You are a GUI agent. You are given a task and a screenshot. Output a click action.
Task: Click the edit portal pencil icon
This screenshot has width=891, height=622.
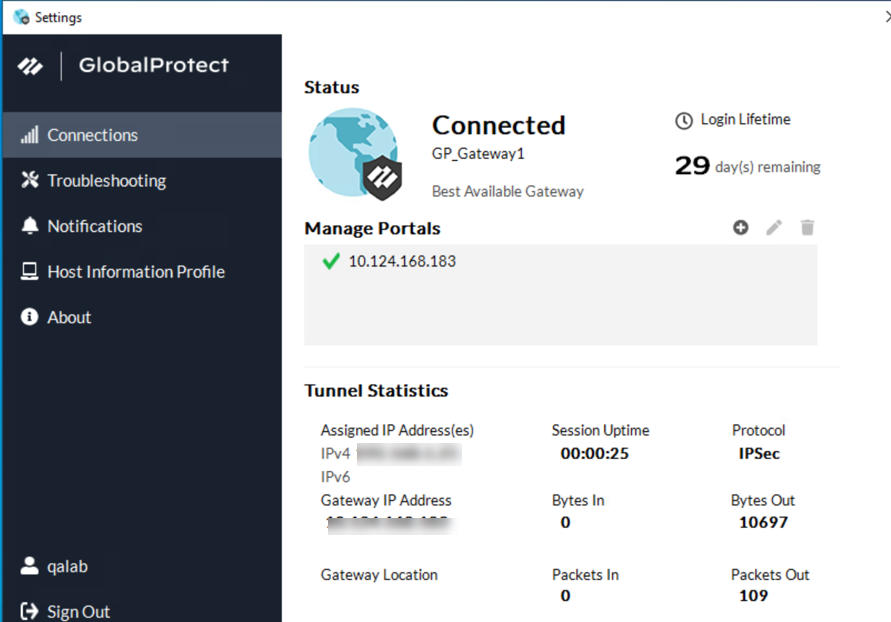click(774, 228)
